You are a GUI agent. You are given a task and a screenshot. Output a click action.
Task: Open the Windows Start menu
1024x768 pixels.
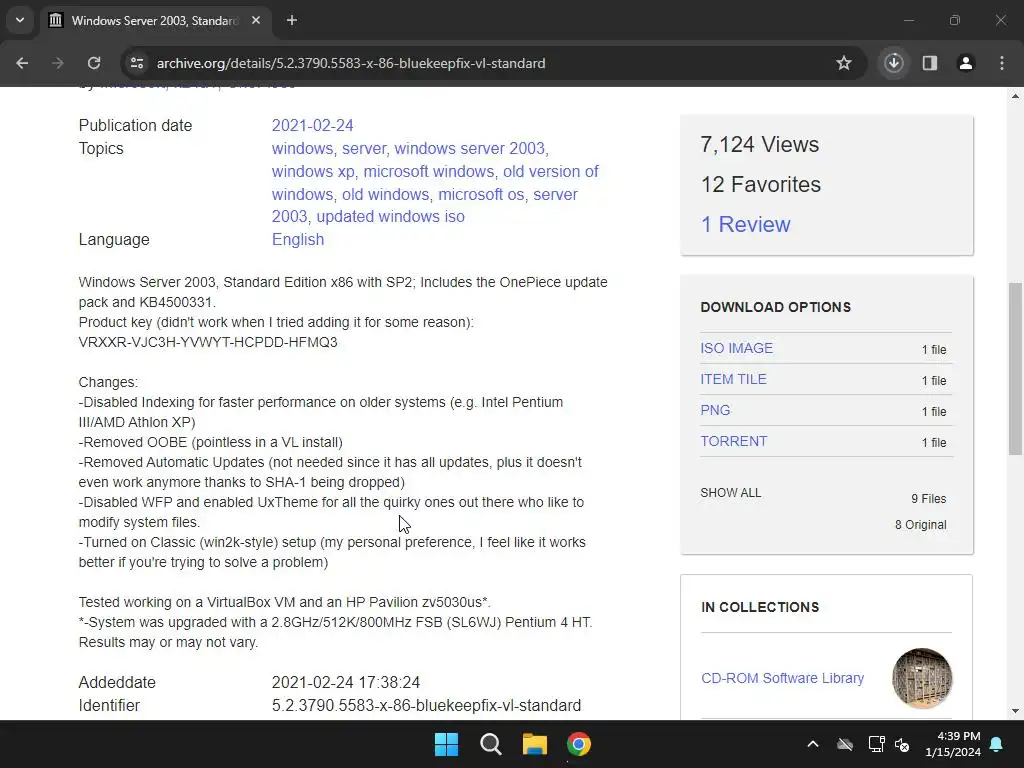pos(447,744)
